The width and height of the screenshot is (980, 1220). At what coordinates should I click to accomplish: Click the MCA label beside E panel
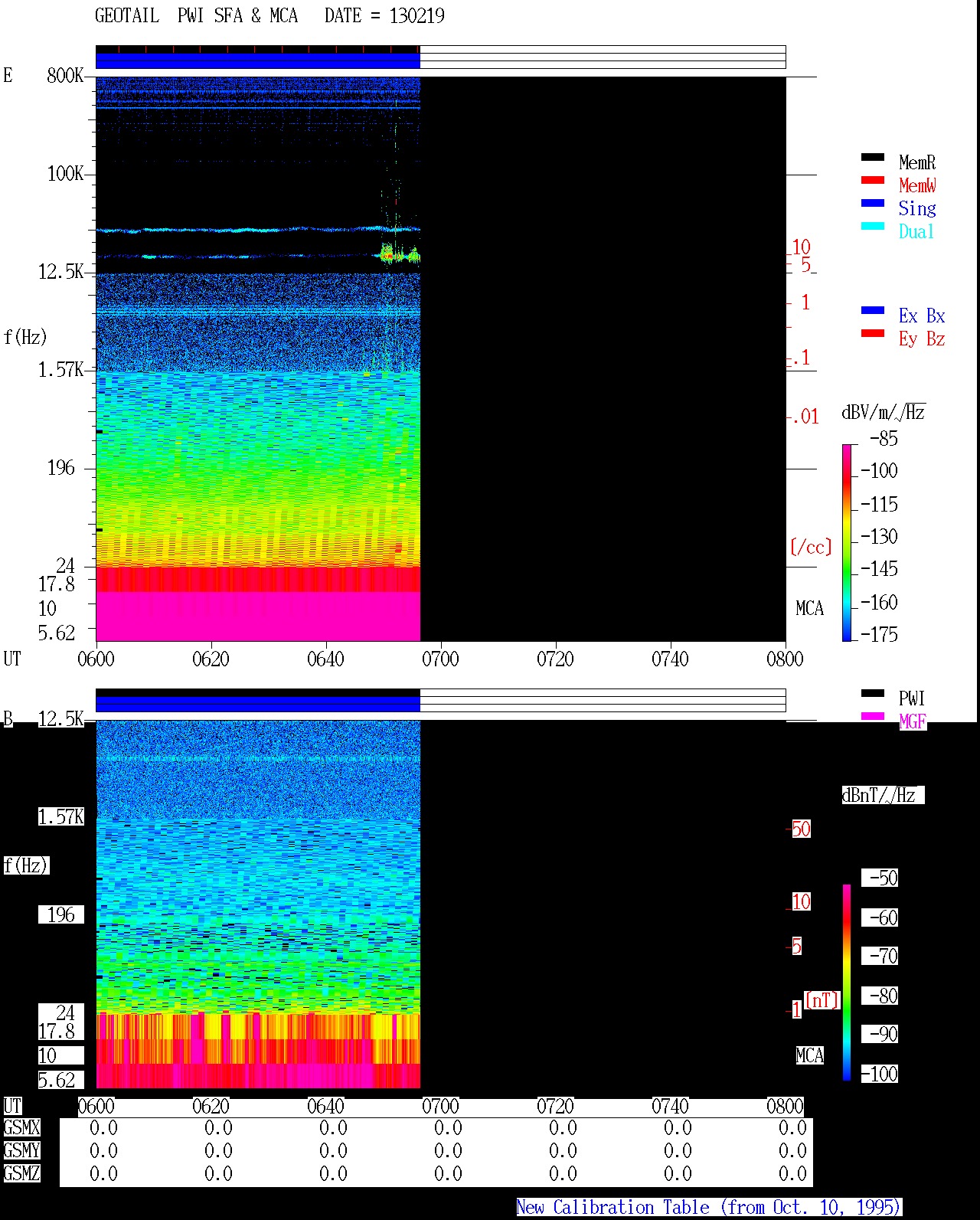point(809,608)
